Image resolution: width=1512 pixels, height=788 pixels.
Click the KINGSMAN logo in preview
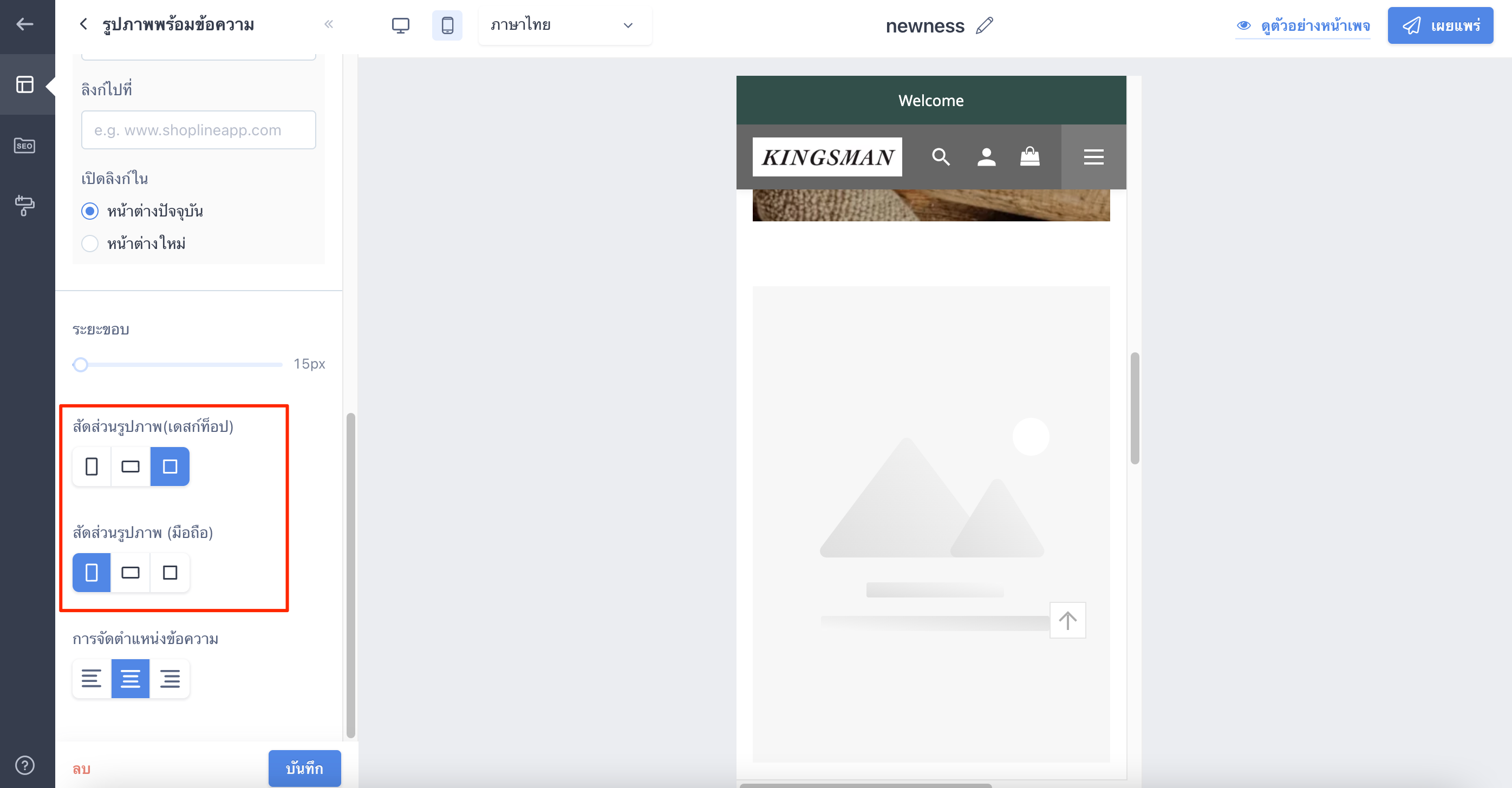click(x=827, y=156)
